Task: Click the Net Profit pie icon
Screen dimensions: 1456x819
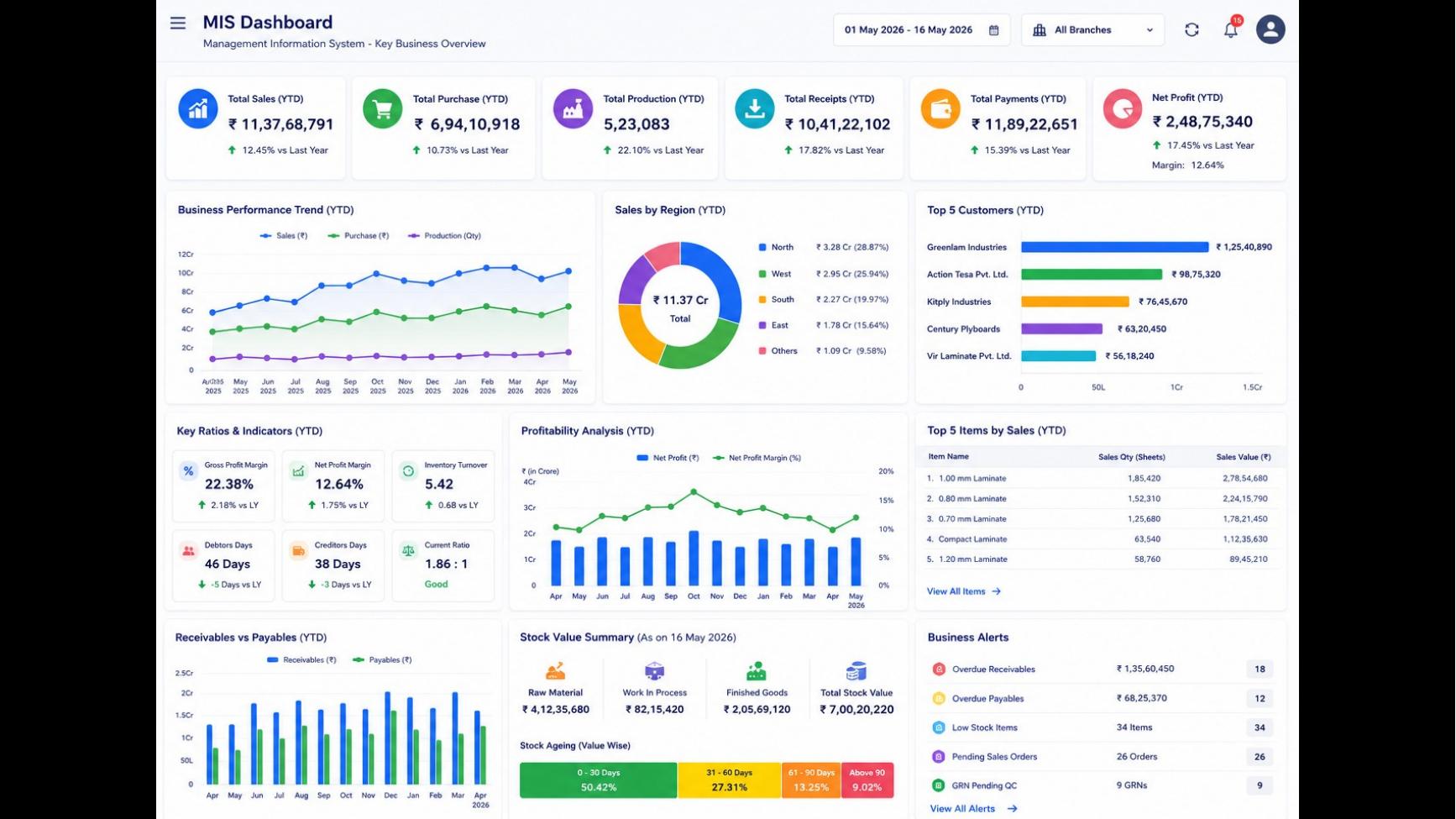Action: tap(1123, 109)
